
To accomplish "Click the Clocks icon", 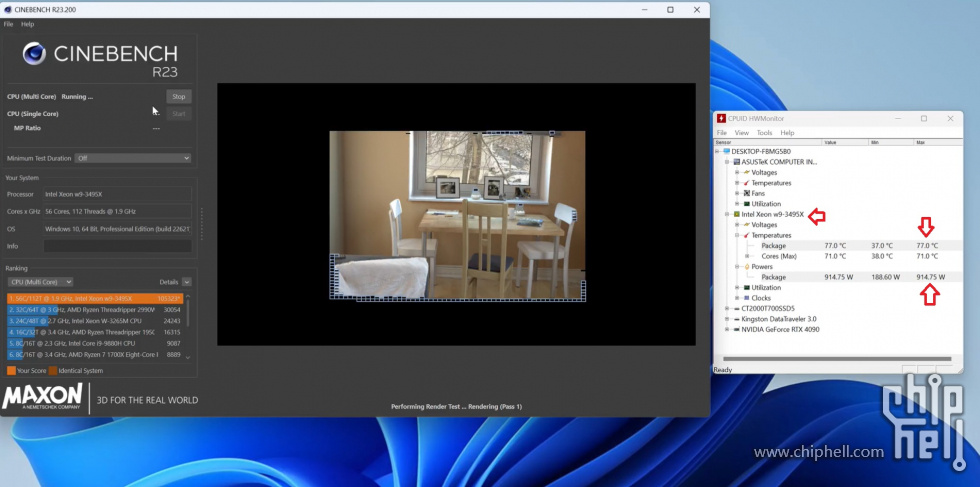I will click(x=746, y=298).
